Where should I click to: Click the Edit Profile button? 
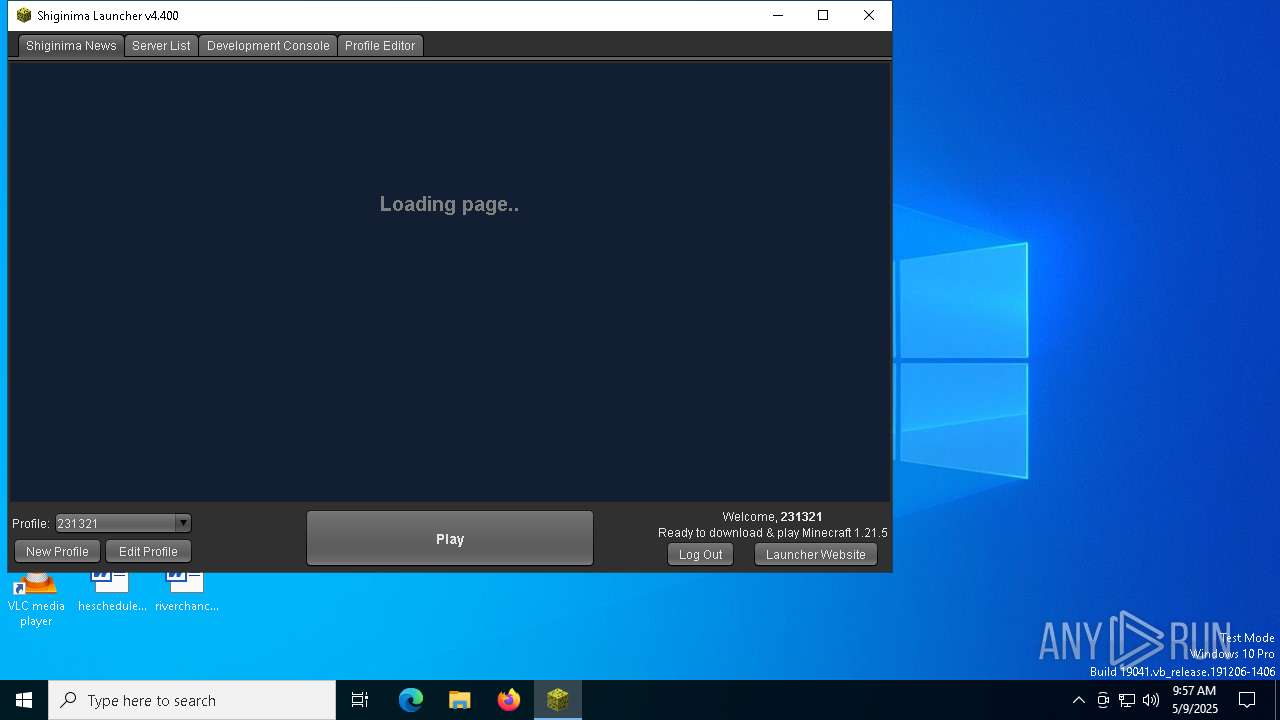[x=148, y=551]
